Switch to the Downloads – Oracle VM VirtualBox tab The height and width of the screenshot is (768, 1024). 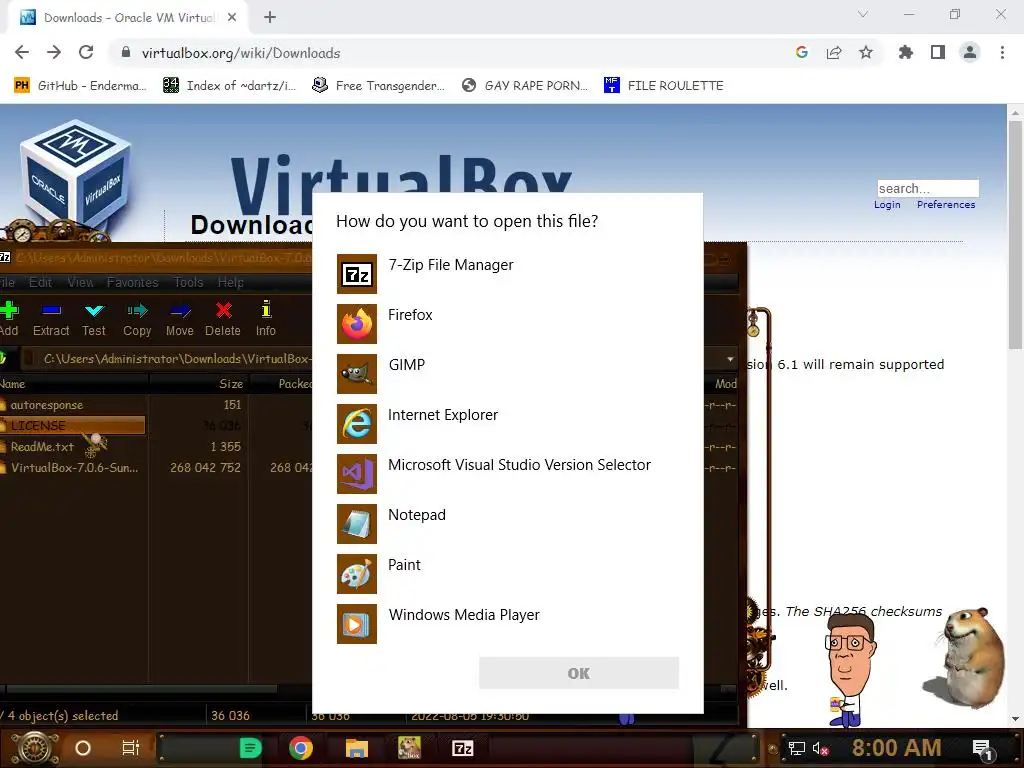[128, 18]
